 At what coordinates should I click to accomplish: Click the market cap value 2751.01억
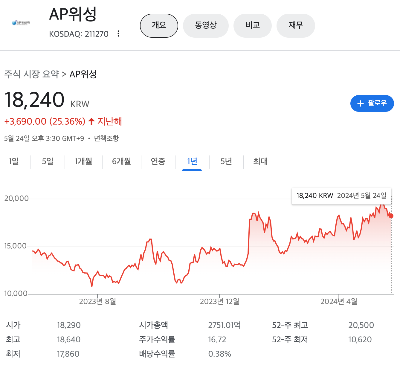[x=224, y=325]
